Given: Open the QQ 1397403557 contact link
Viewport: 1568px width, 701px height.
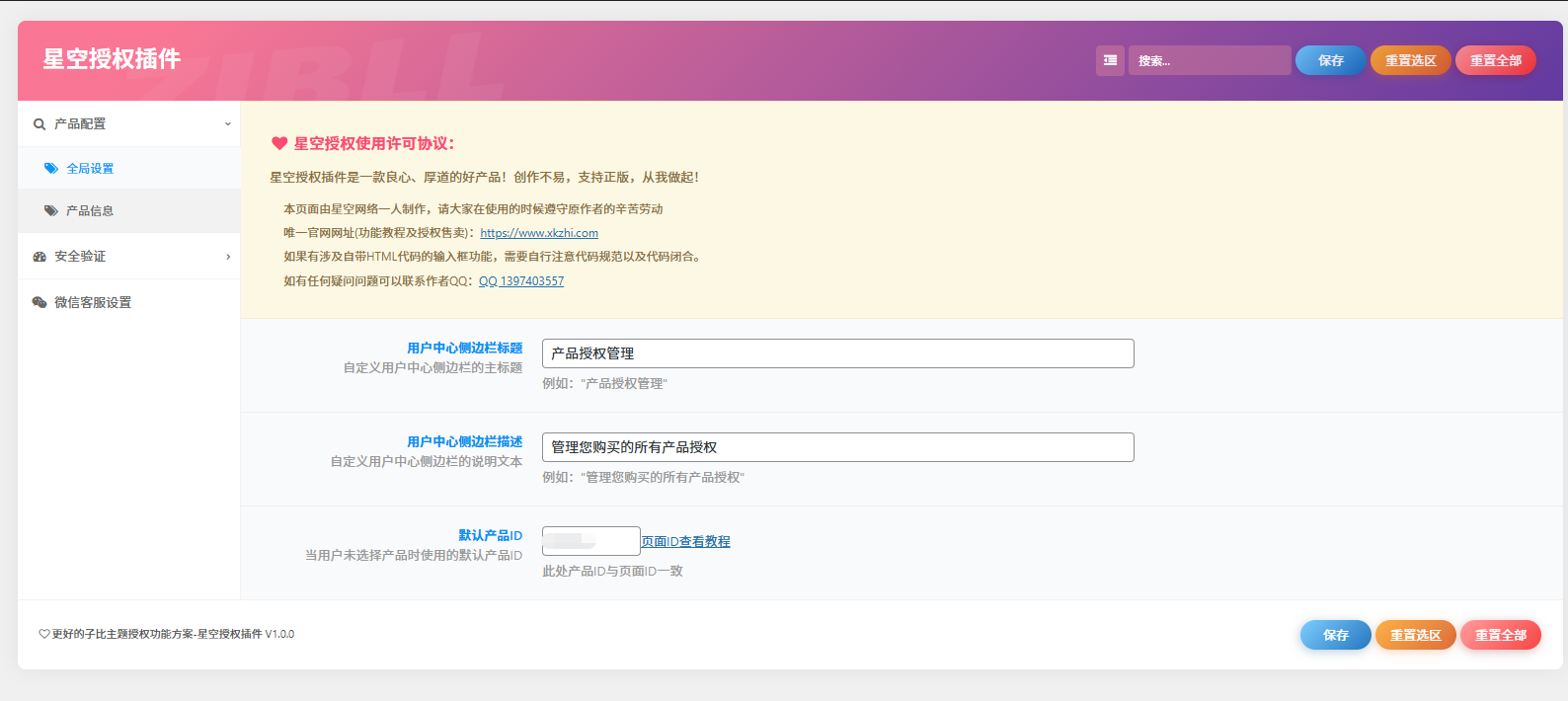Looking at the screenshot, I should point(521,281).
